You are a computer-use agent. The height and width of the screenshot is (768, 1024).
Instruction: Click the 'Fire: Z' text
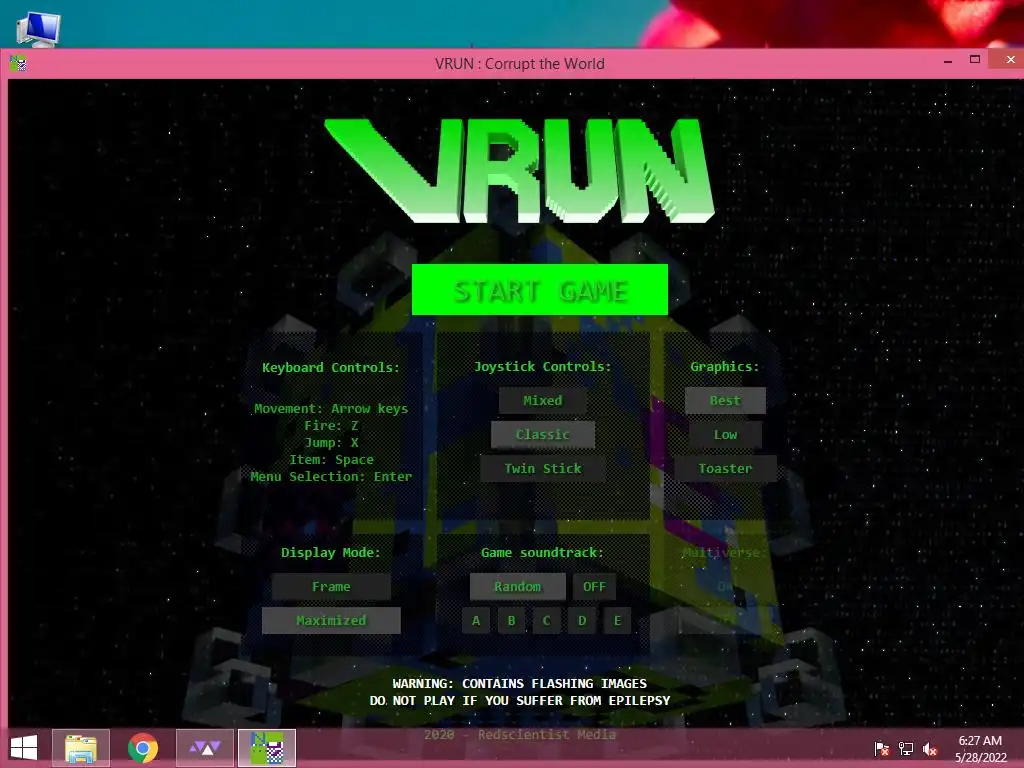coord(331,426)
